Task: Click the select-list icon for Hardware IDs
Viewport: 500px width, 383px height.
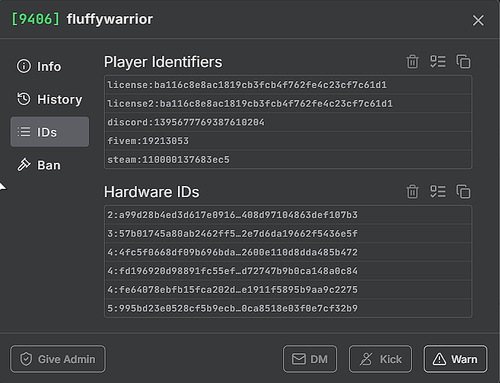Action: pyautogui.click(x=438, y=192)
